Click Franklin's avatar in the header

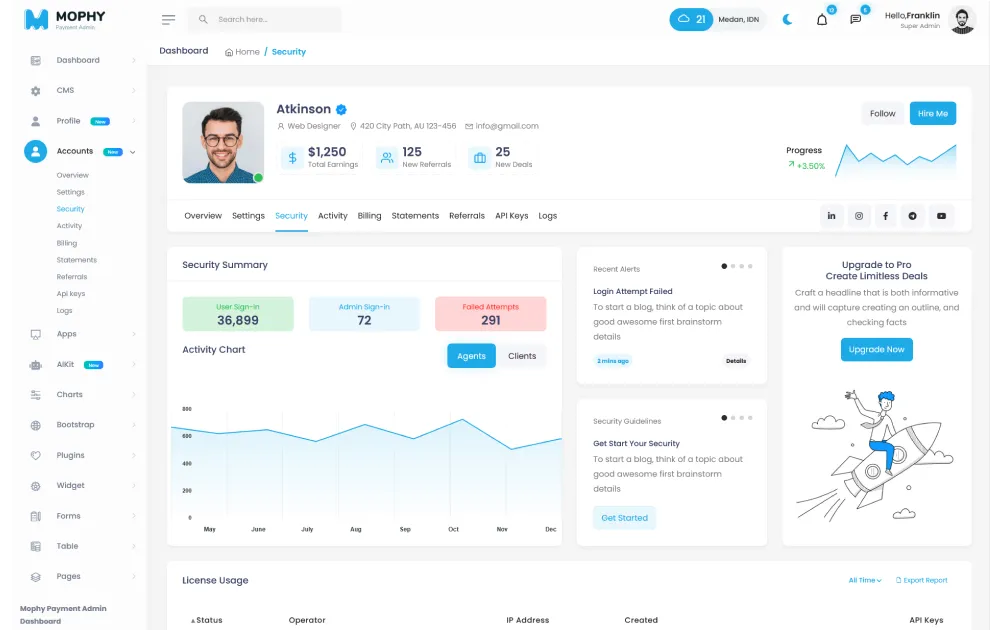tap(962, 20)
